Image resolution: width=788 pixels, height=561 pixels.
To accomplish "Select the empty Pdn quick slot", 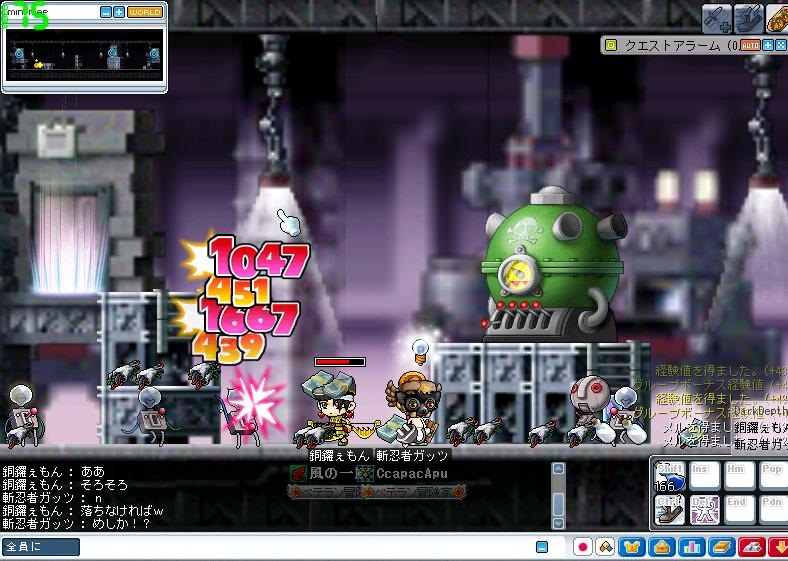I will coord(773,510).
